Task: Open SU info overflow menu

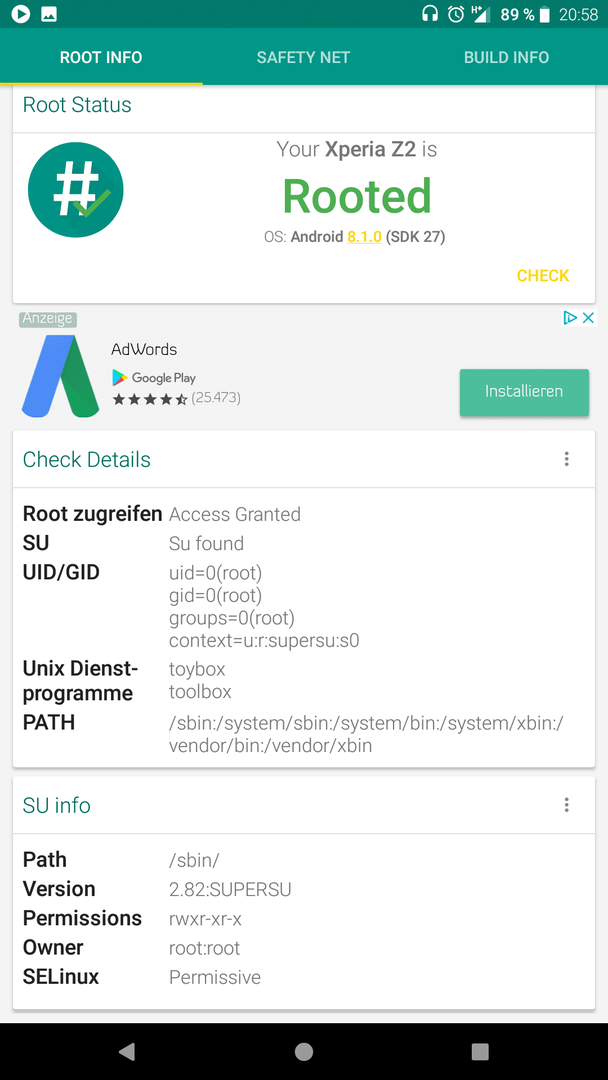Action: click(567, 804)
